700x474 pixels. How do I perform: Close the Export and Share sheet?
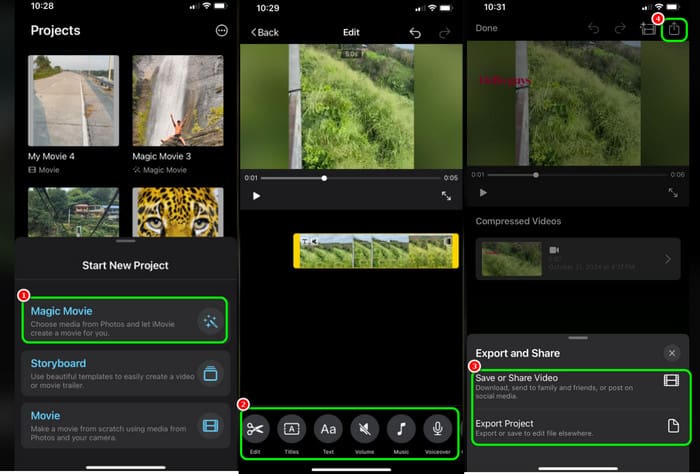(672, 353)
